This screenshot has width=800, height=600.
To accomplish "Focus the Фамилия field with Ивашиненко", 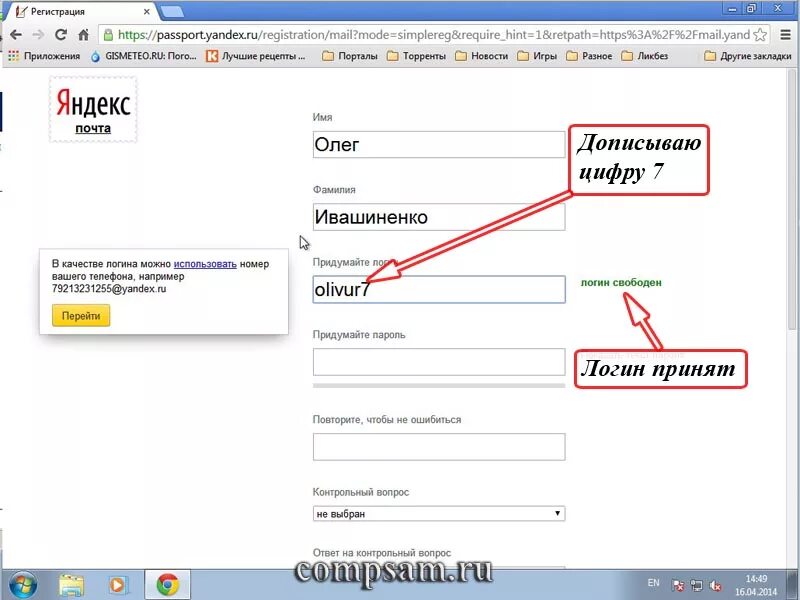I will tap(439, 217).
